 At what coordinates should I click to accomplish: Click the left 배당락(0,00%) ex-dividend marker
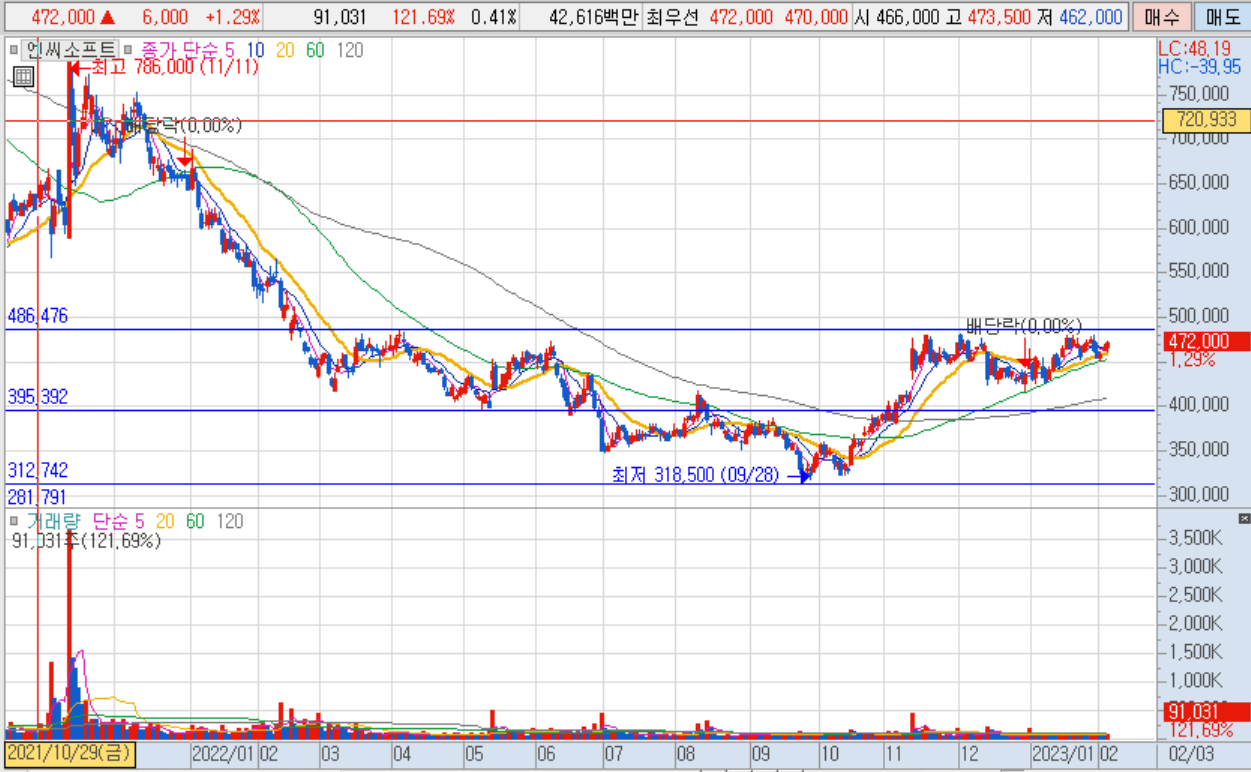click(182, 125)
